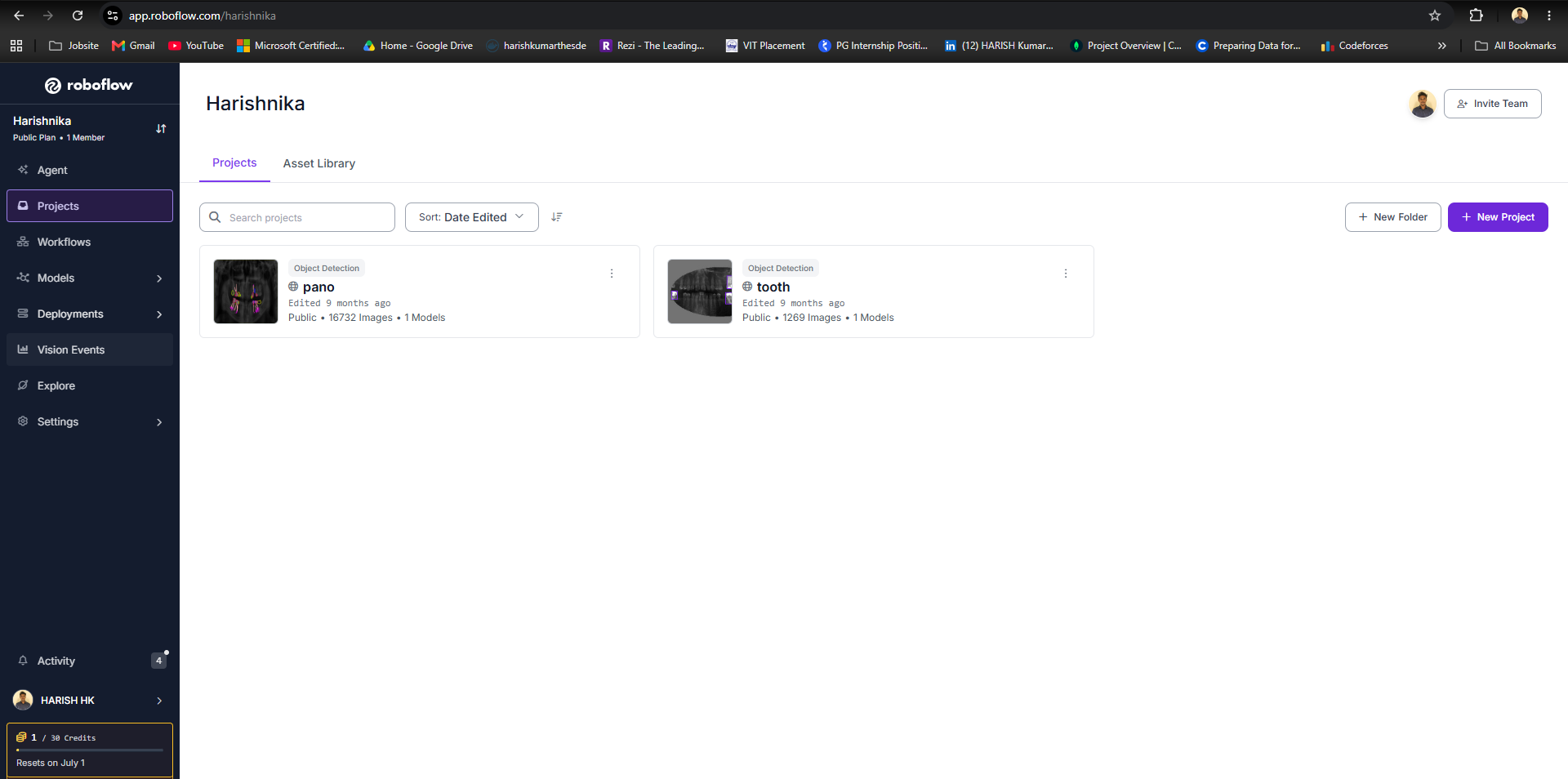1568x779 pixels.
Task: Click the globe icon beside pano
Action: (x=293, y=287)
